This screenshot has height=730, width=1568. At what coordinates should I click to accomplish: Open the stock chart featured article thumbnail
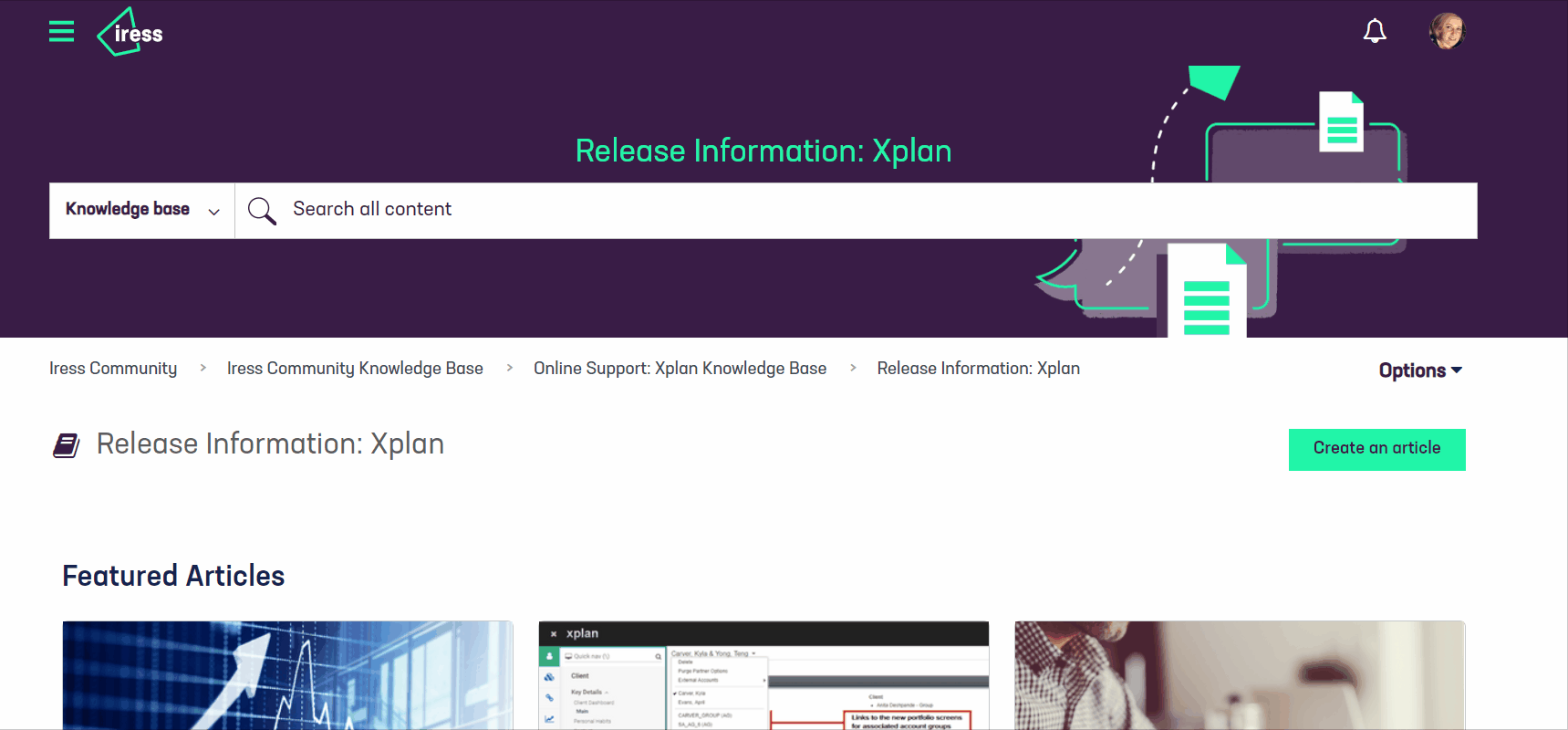coord(287,675)
